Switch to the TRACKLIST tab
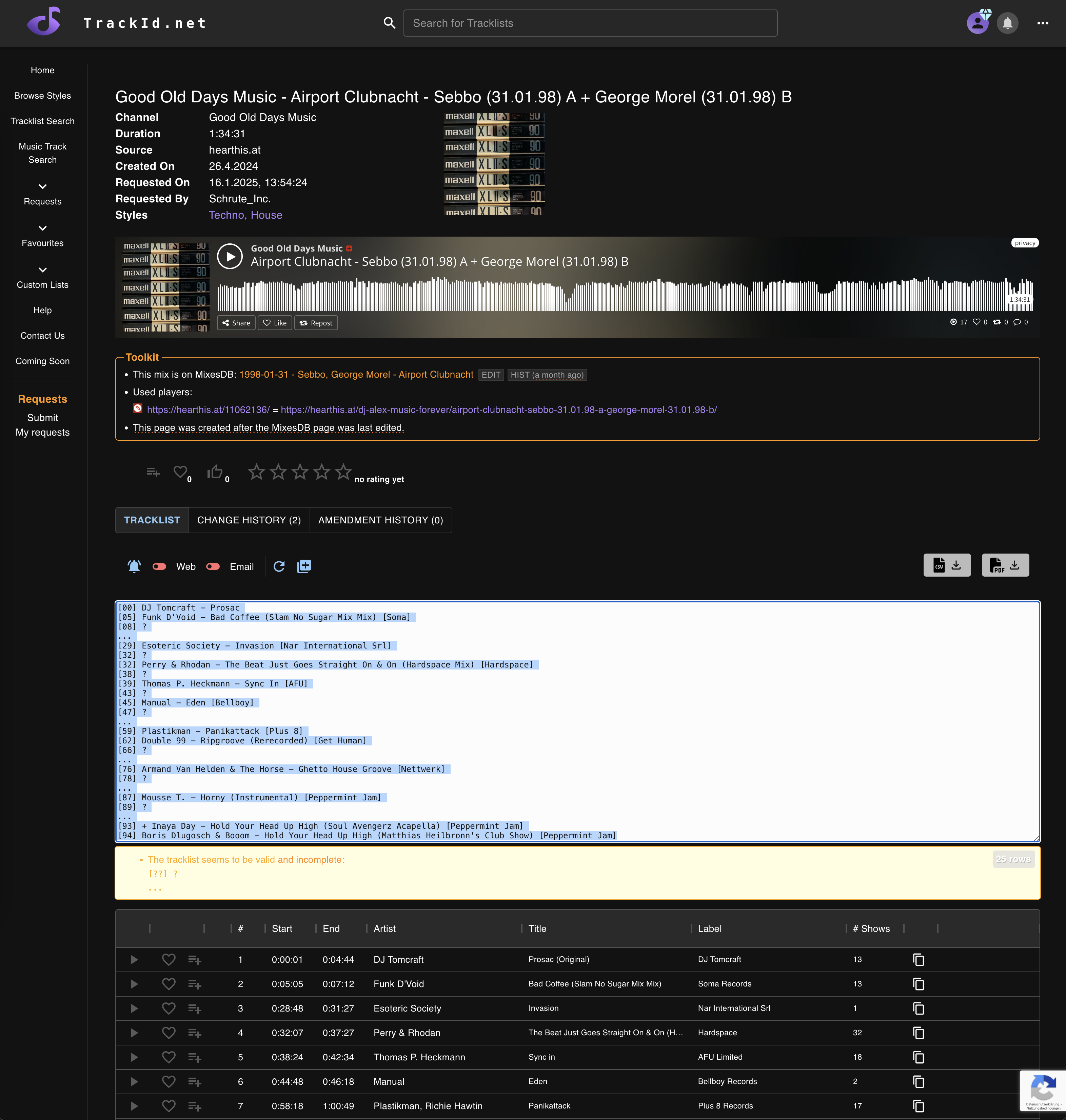 click(152, 520)
